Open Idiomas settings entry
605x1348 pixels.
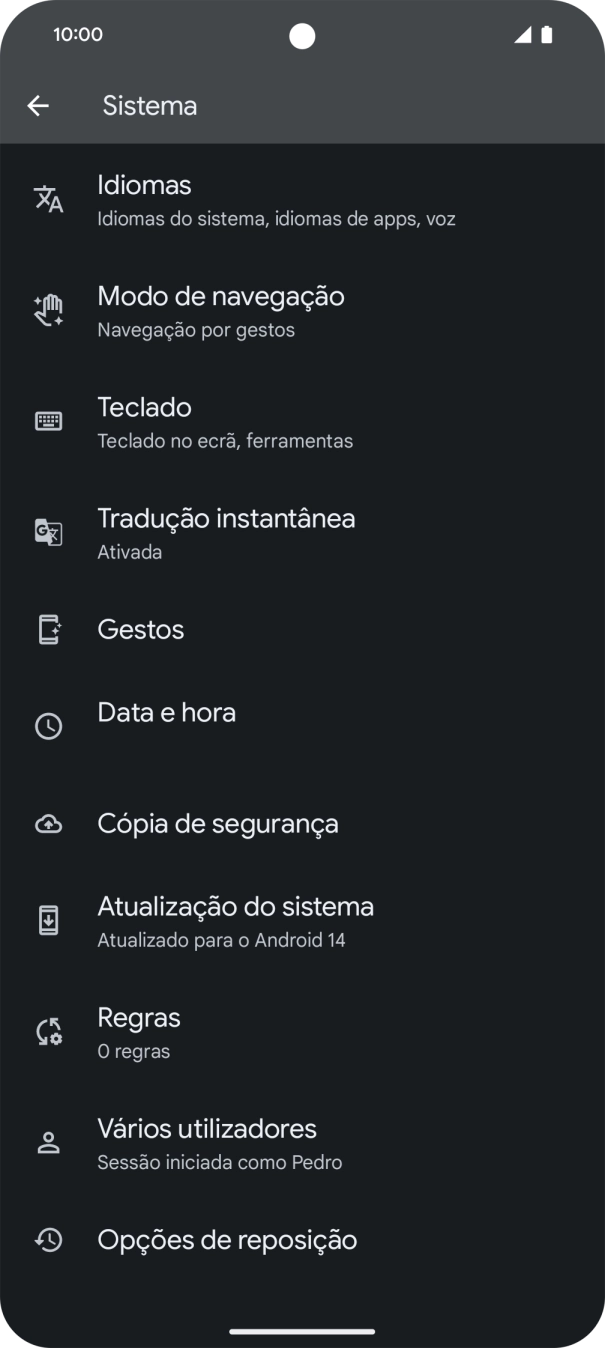tap(274, 200)
